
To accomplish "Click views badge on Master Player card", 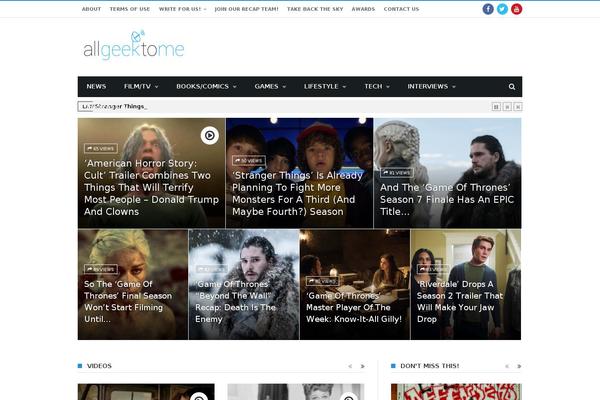I will pos(322,281).
